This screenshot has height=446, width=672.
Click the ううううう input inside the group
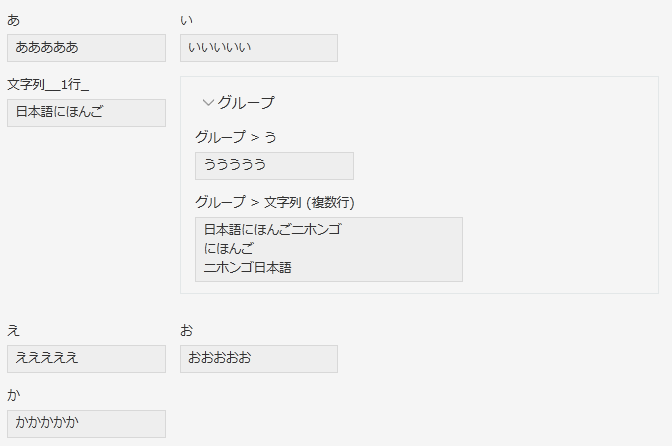pyautogui.click(x=274, y=166)
